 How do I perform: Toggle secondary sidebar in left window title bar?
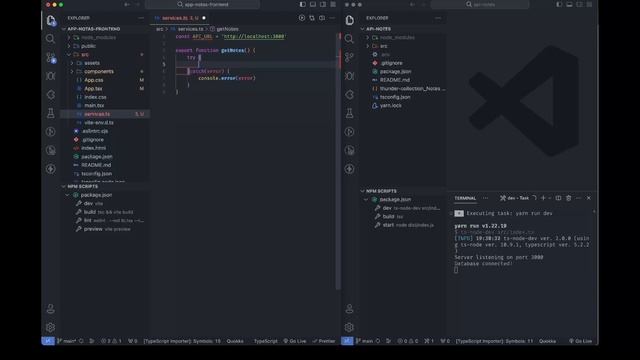tap(323, 4)
